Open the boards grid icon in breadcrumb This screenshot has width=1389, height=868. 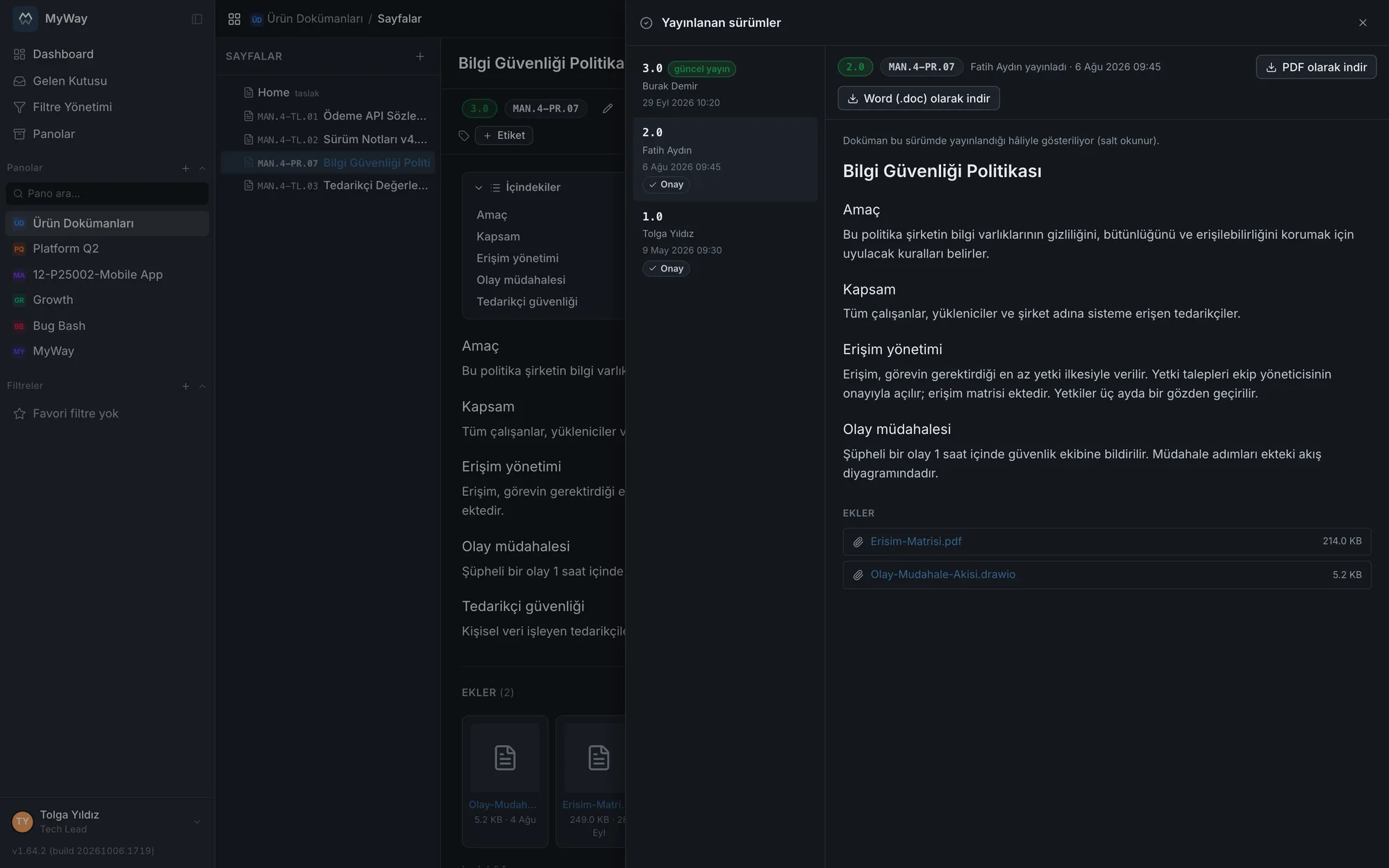234,19
